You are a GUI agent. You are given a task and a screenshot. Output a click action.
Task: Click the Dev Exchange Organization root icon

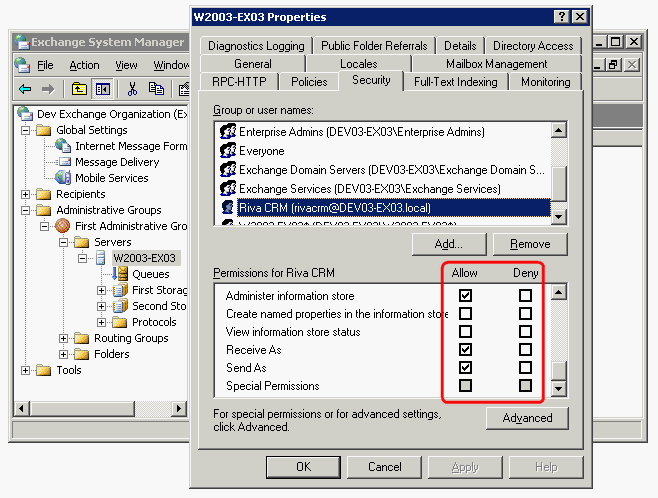pos(25,114)
